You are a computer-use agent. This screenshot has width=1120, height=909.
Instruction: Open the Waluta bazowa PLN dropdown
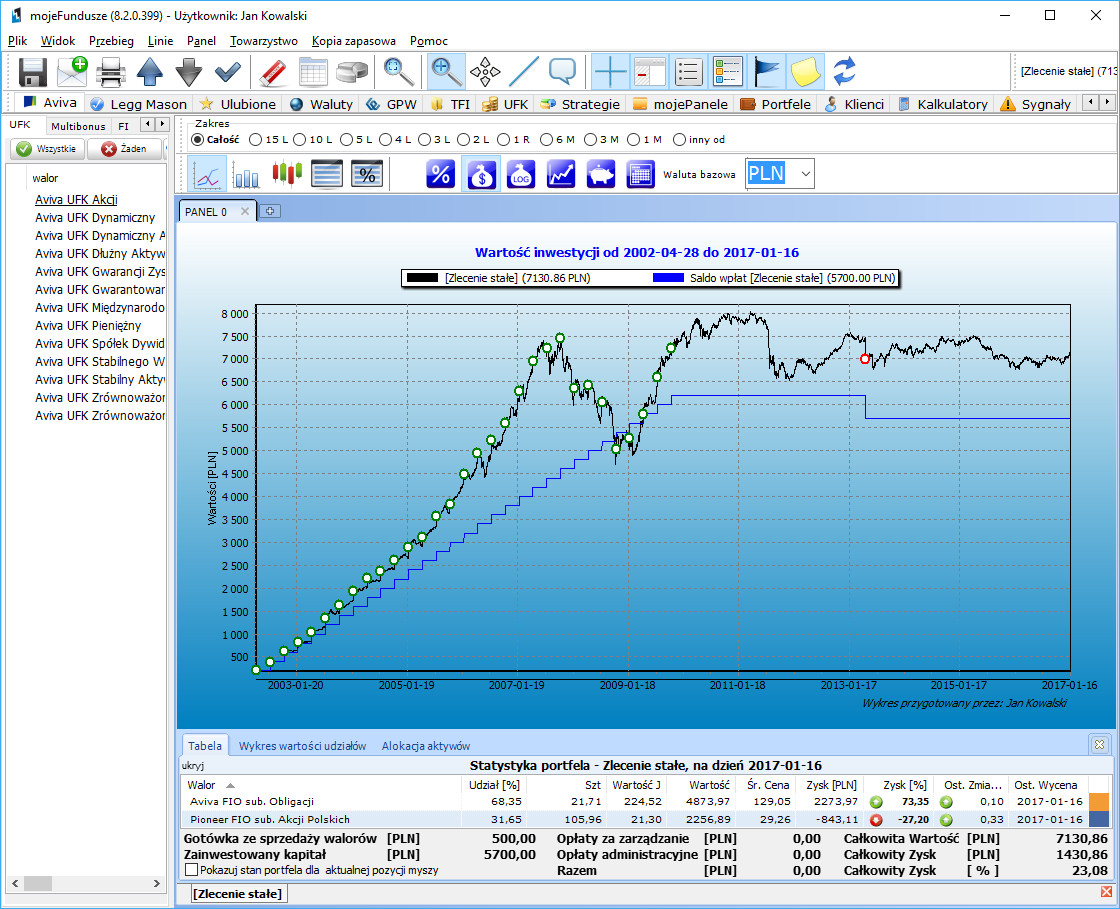click(806, 174)
